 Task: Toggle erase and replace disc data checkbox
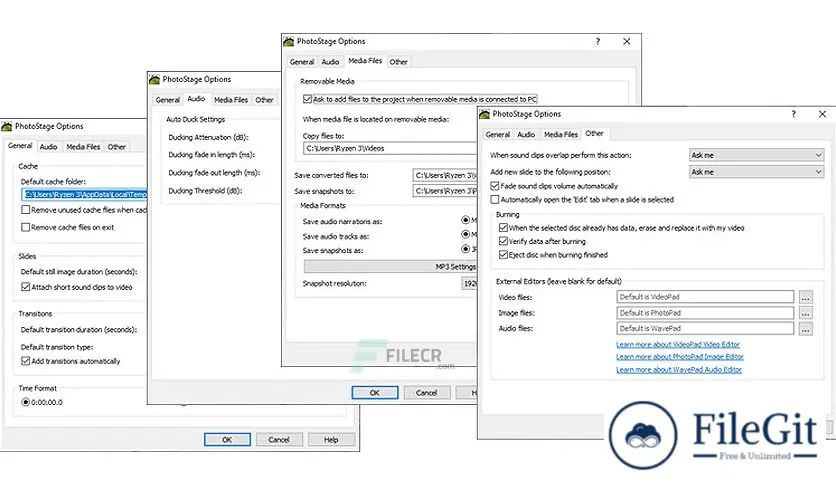click(x=503, y=228)
